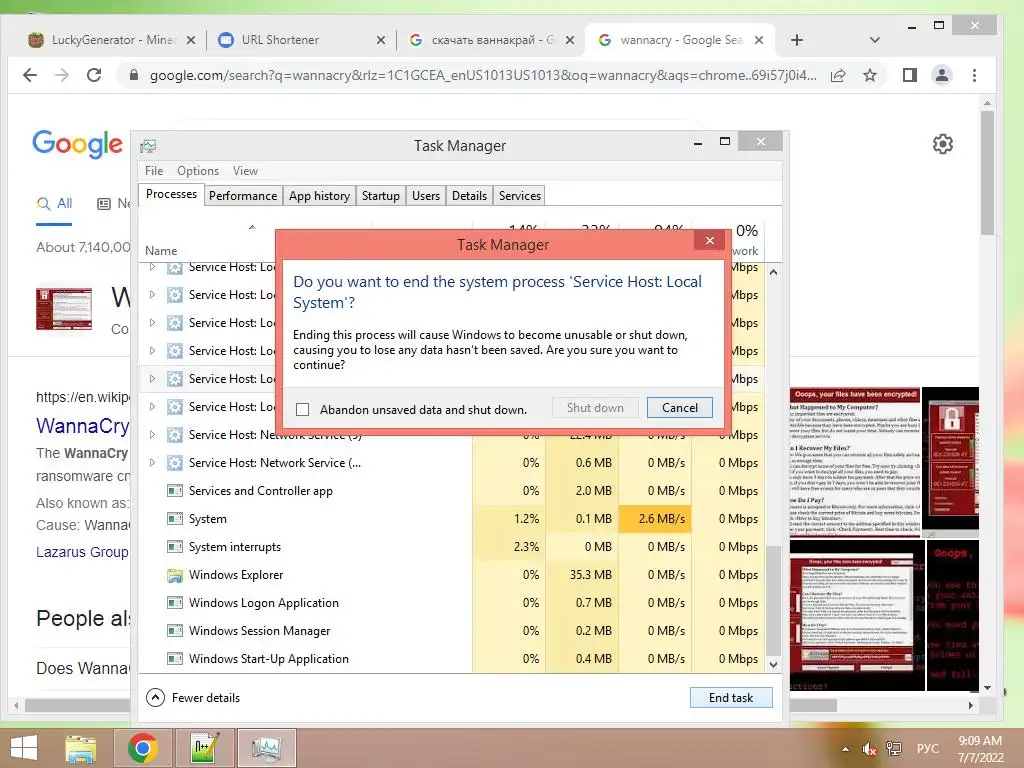Click the Task Manager taskbar icon

tap(266, 748)
